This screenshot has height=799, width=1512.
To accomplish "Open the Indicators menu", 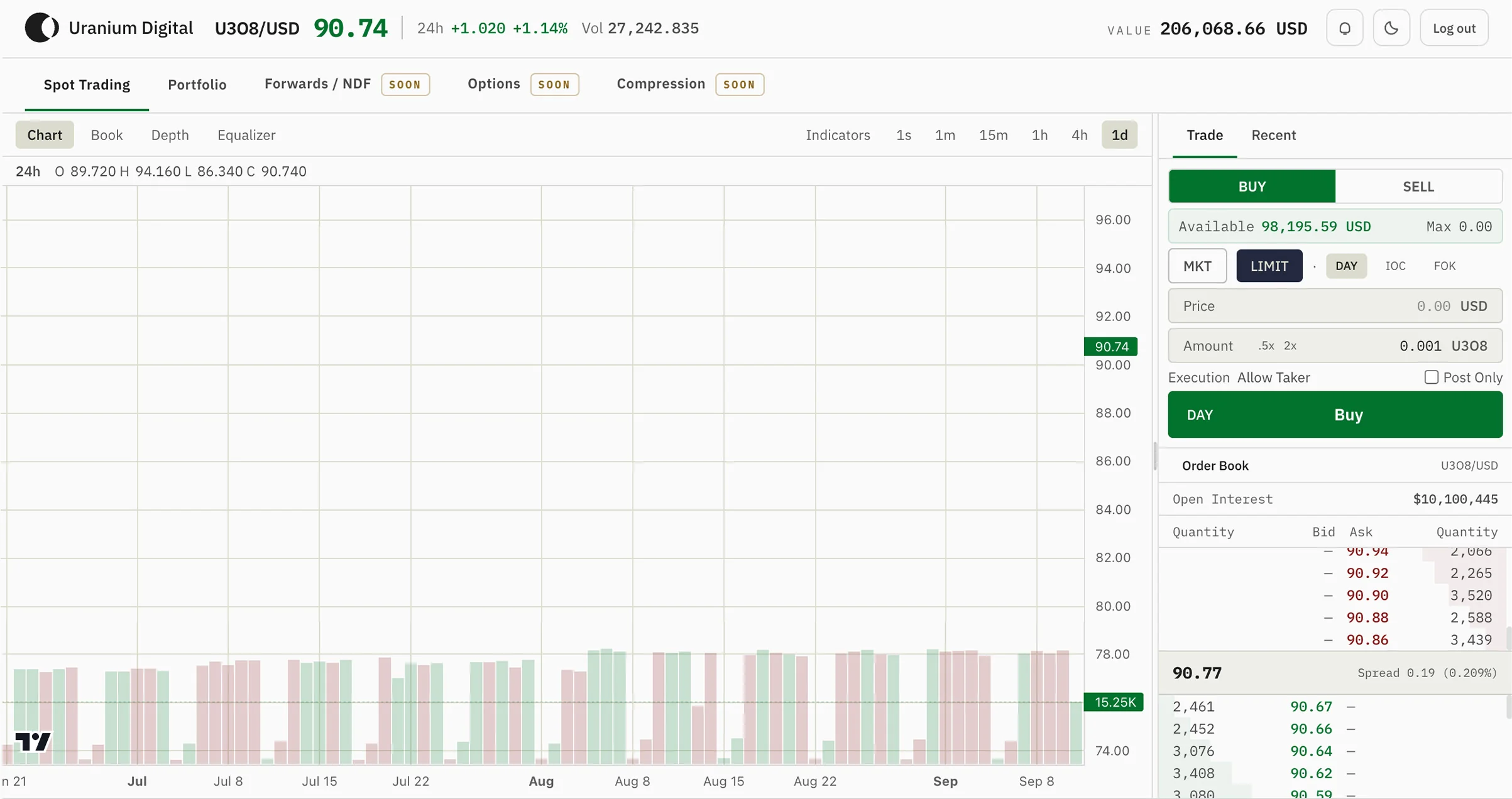I will click(x=838, y=135).
